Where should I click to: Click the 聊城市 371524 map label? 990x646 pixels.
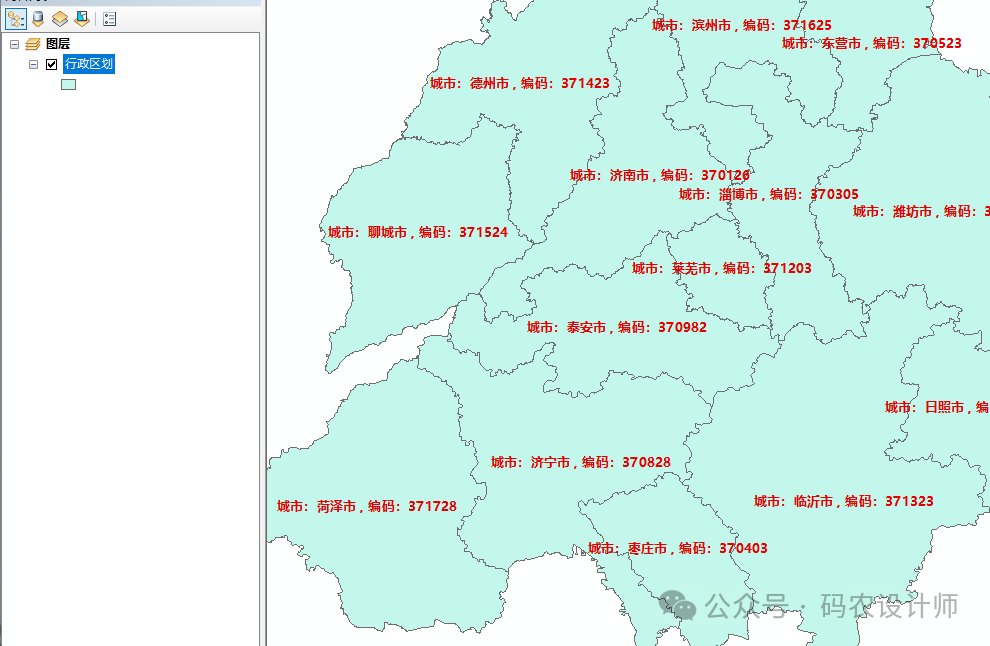click(417, 232)
